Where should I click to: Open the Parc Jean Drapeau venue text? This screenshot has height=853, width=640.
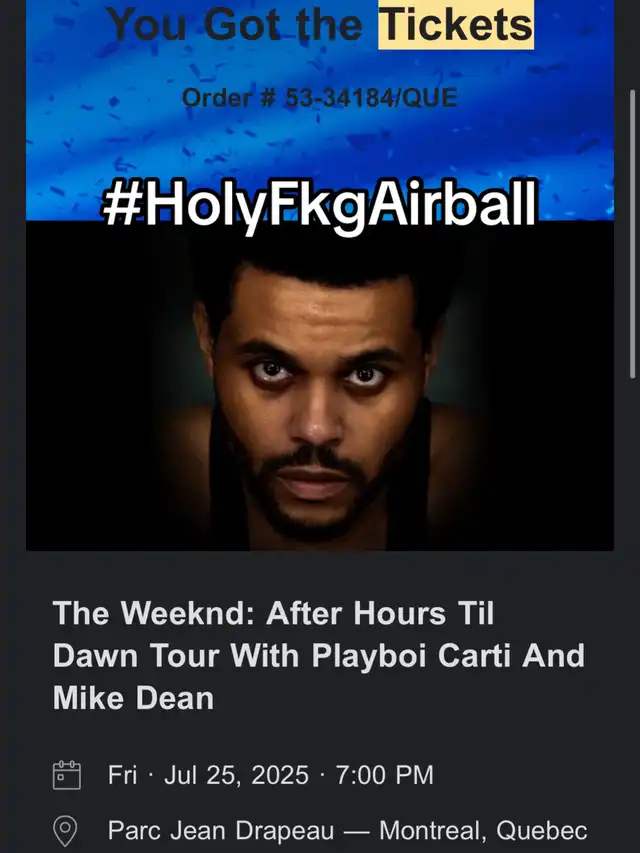(x=221, y=831)
